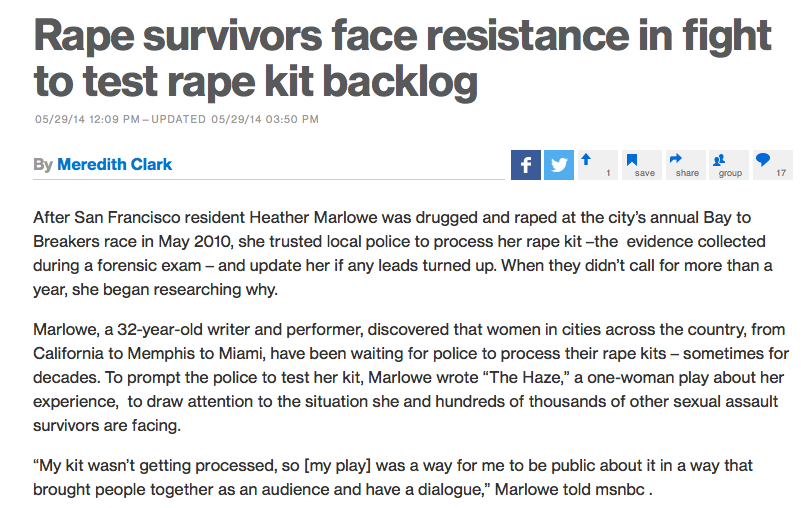Click the rape kit backlog article headline
The image size is (804, 508).
coord(402,58)
